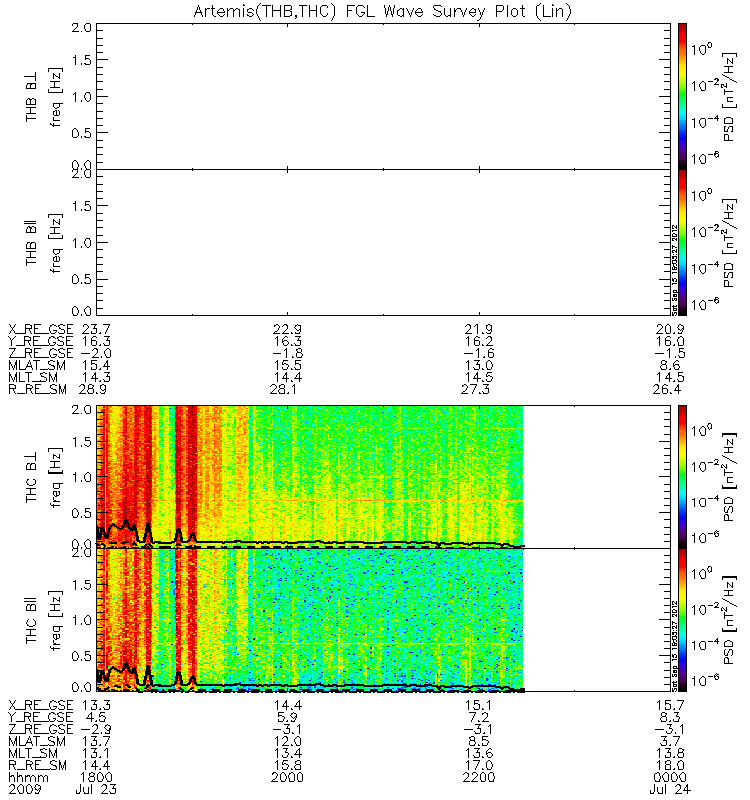Click the '2200' time tick label

tap(479, 778)
